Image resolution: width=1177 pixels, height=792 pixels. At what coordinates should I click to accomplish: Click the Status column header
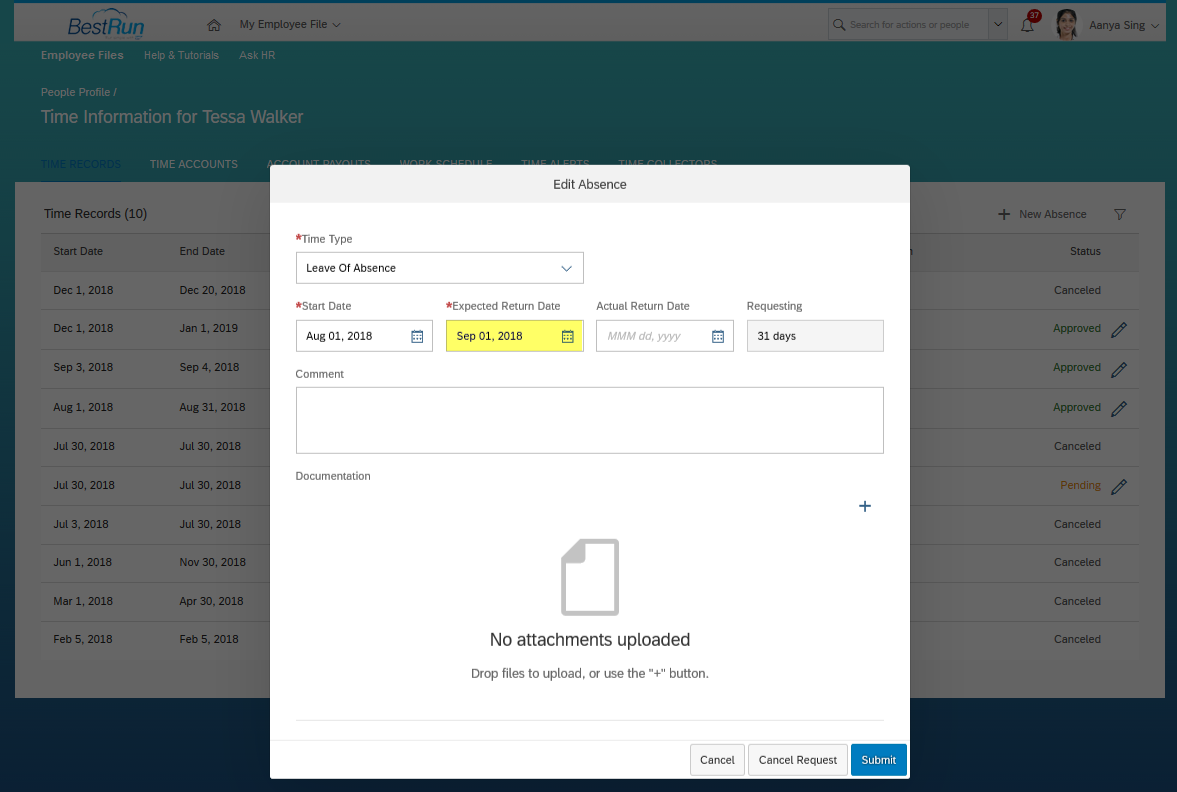pyautogui.click(x=1085, y=251)
